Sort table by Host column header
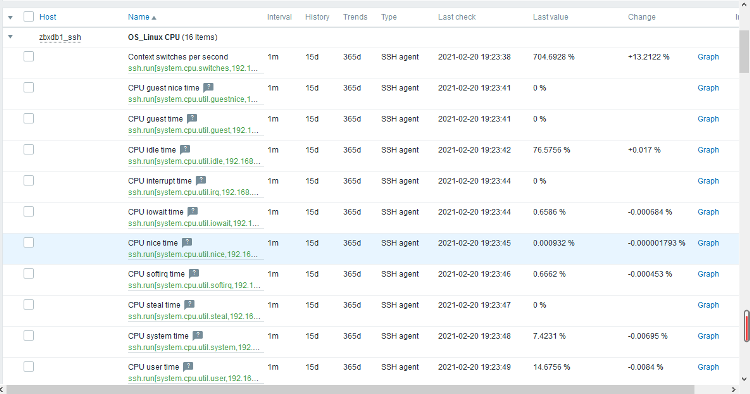Image resolution: width=750 pixels, height=394 pixels. click(x=48, y=17)
